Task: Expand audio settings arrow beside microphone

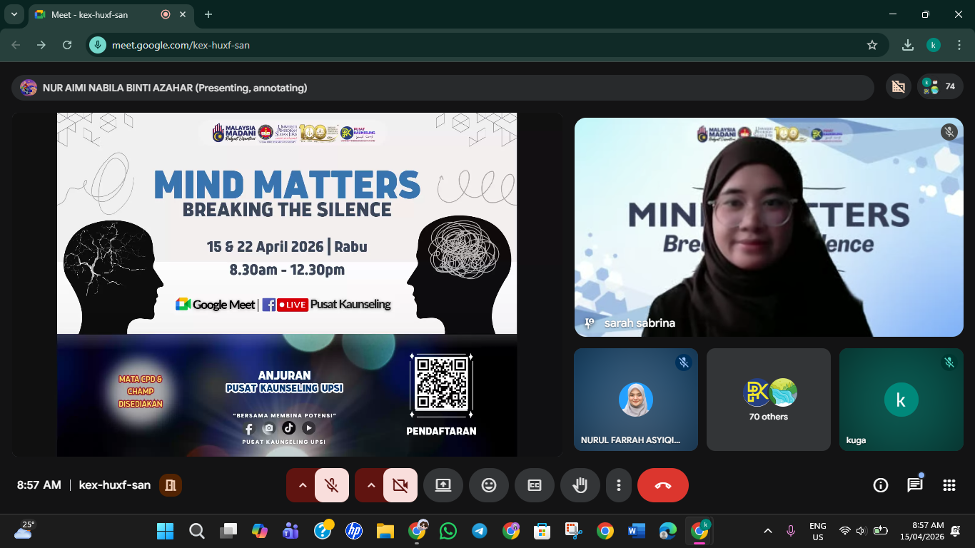Action: tap(302, 485)
